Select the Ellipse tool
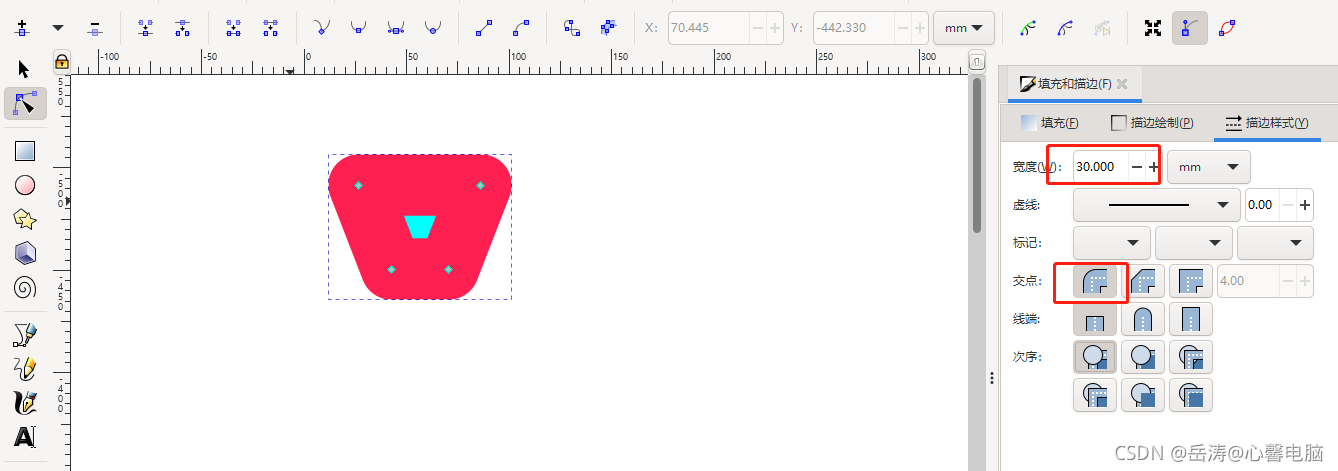 tap(25, 185)
